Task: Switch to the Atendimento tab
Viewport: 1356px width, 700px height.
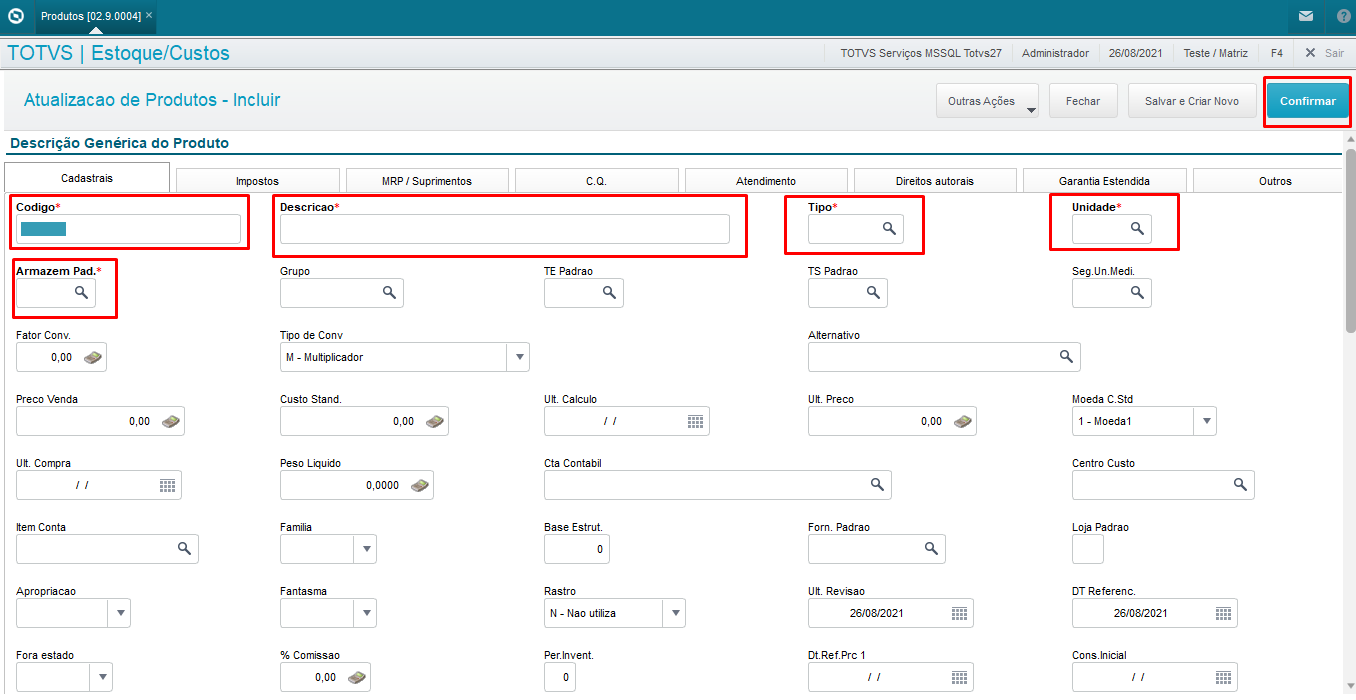Action: (766, 181)
